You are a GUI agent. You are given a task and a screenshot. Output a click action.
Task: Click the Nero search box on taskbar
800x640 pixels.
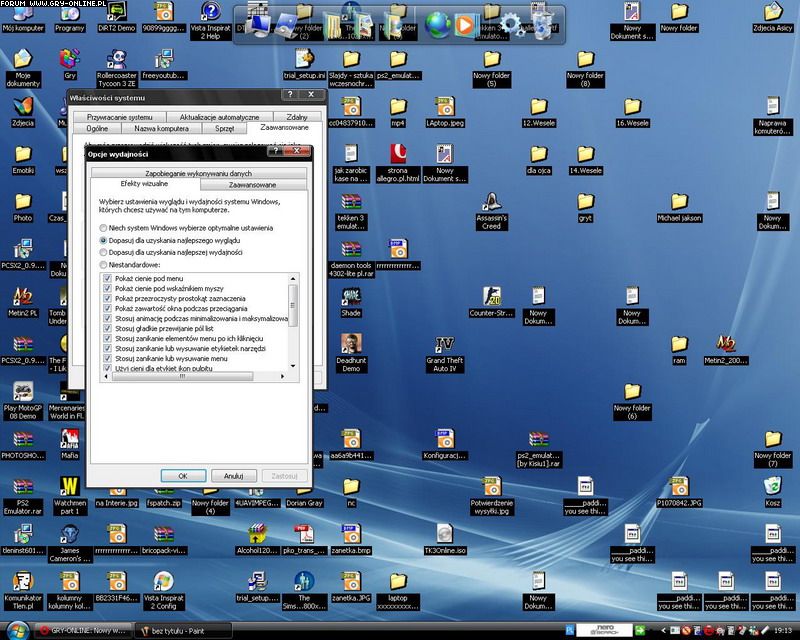(605, 630)
